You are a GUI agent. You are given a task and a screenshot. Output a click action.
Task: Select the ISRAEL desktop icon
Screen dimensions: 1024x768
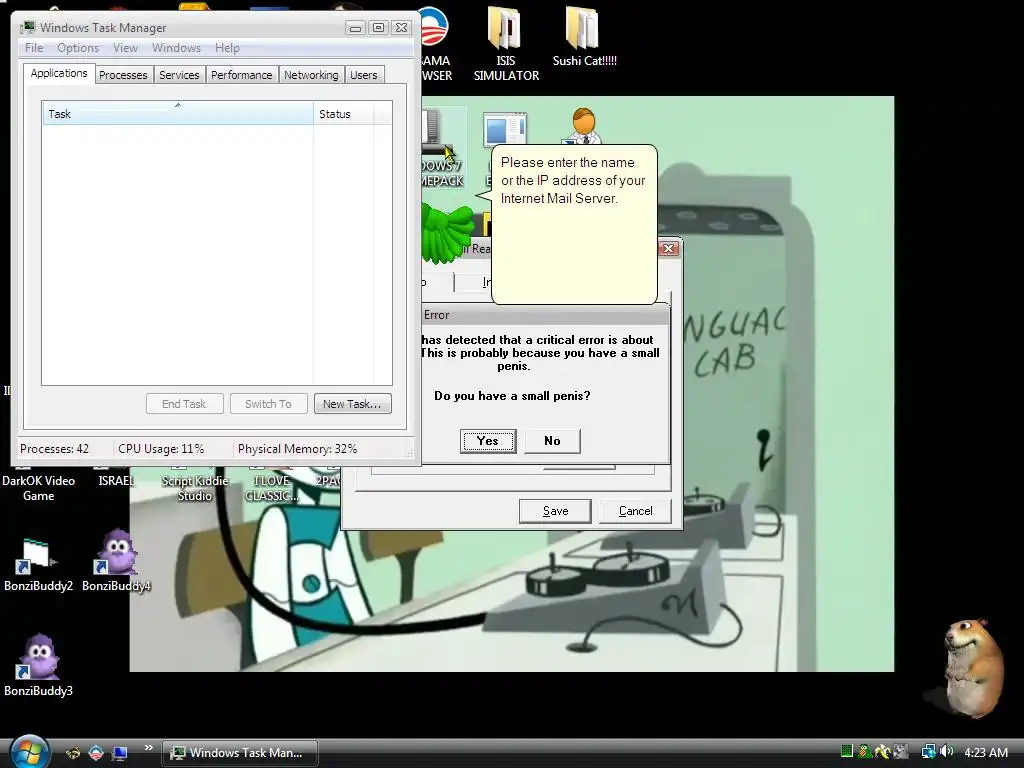click(116, 480)
